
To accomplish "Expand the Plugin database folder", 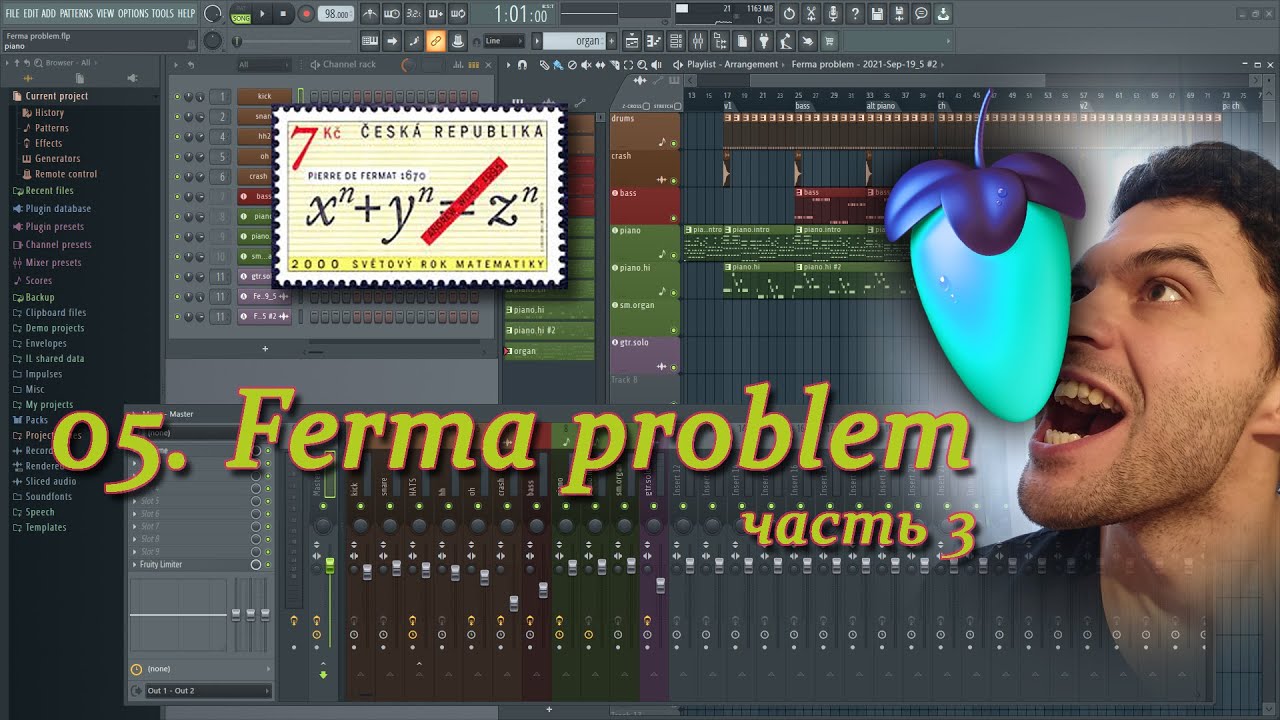I will pos(52,208).
